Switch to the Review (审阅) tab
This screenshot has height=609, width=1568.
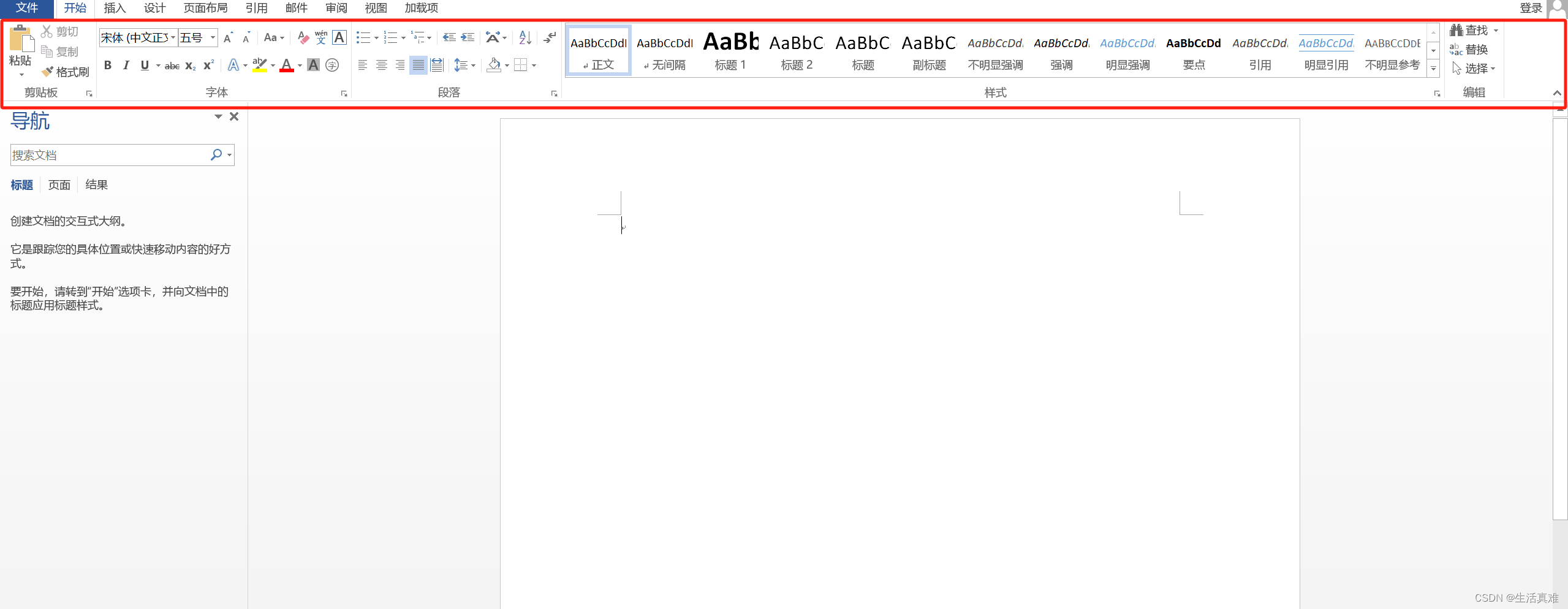(x=336, y=8)
